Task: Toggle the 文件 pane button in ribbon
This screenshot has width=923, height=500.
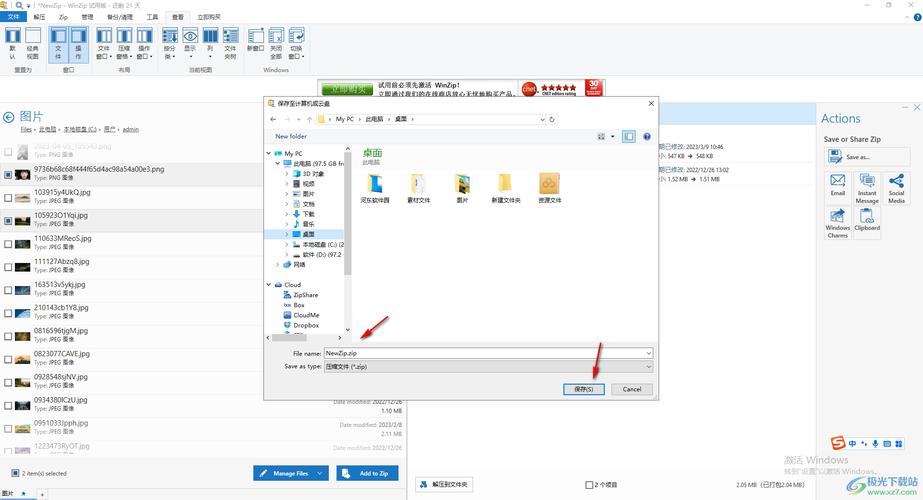Action: 58,44
